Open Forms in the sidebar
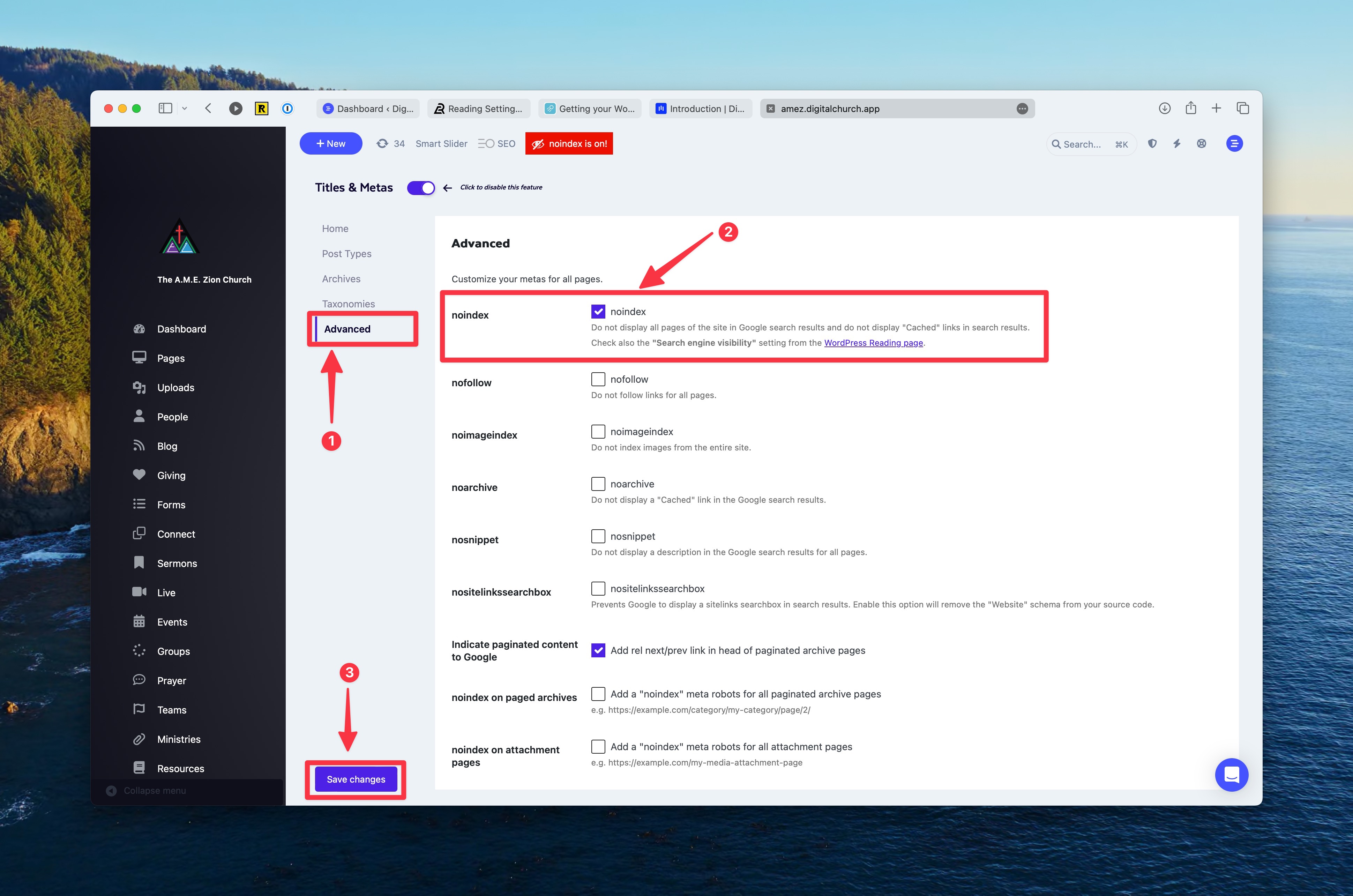This screenshot has width=1353, height=896. click(171, 505)
